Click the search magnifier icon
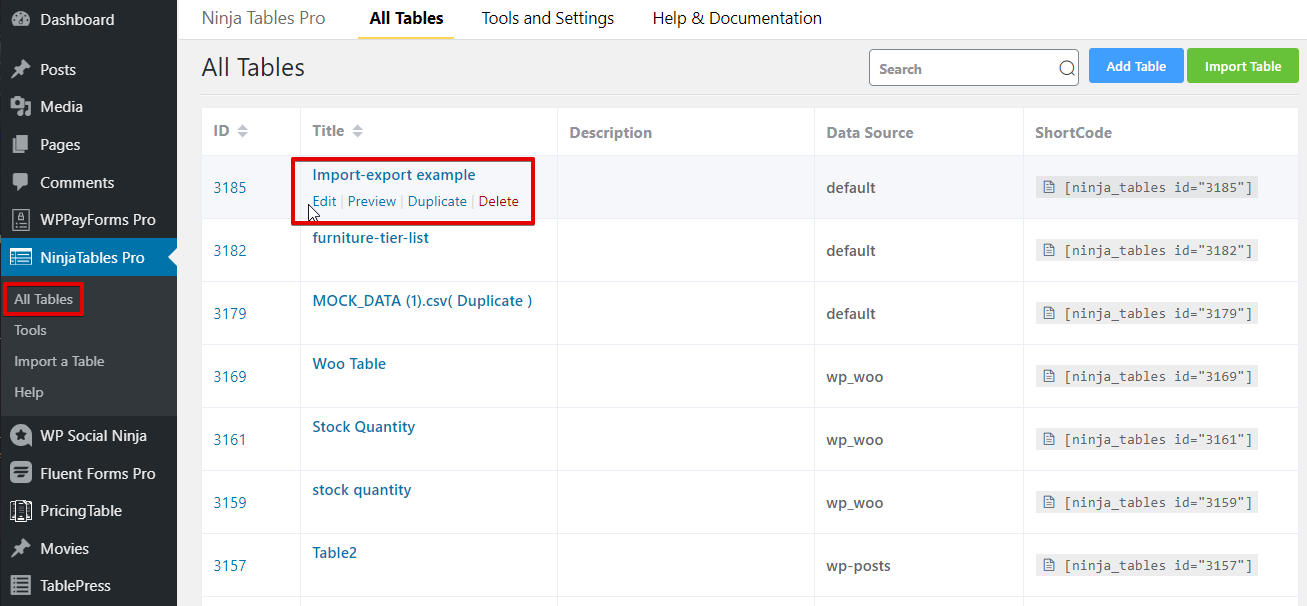The width and height of the screenshot is (1307, 606). click(1067, 69)
